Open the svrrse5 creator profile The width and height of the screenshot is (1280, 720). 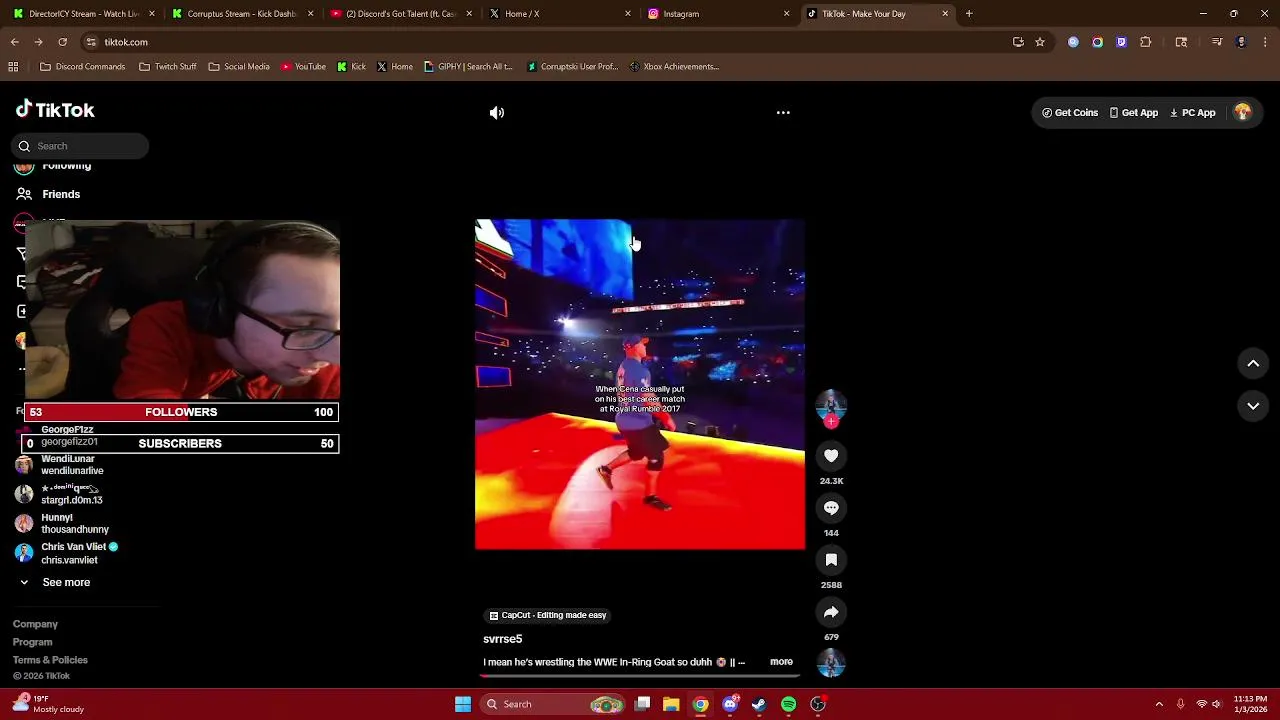(502, 639)
